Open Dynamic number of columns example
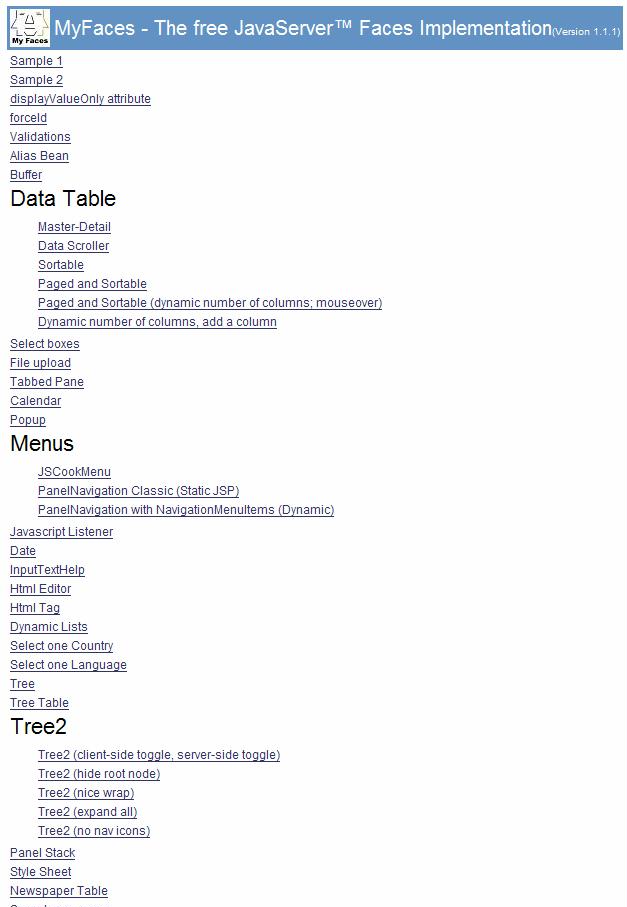627x907 pixels. [157, 322]
